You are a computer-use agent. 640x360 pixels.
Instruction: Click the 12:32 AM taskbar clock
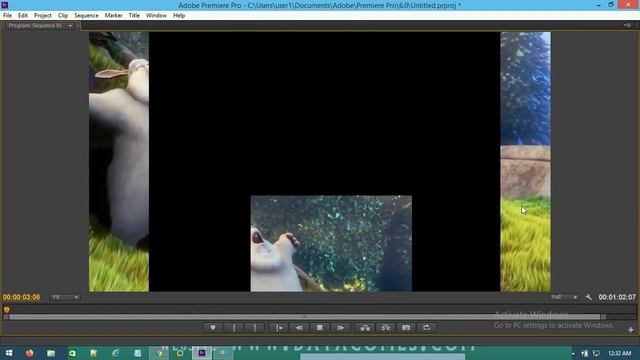(x=619, y=353)
